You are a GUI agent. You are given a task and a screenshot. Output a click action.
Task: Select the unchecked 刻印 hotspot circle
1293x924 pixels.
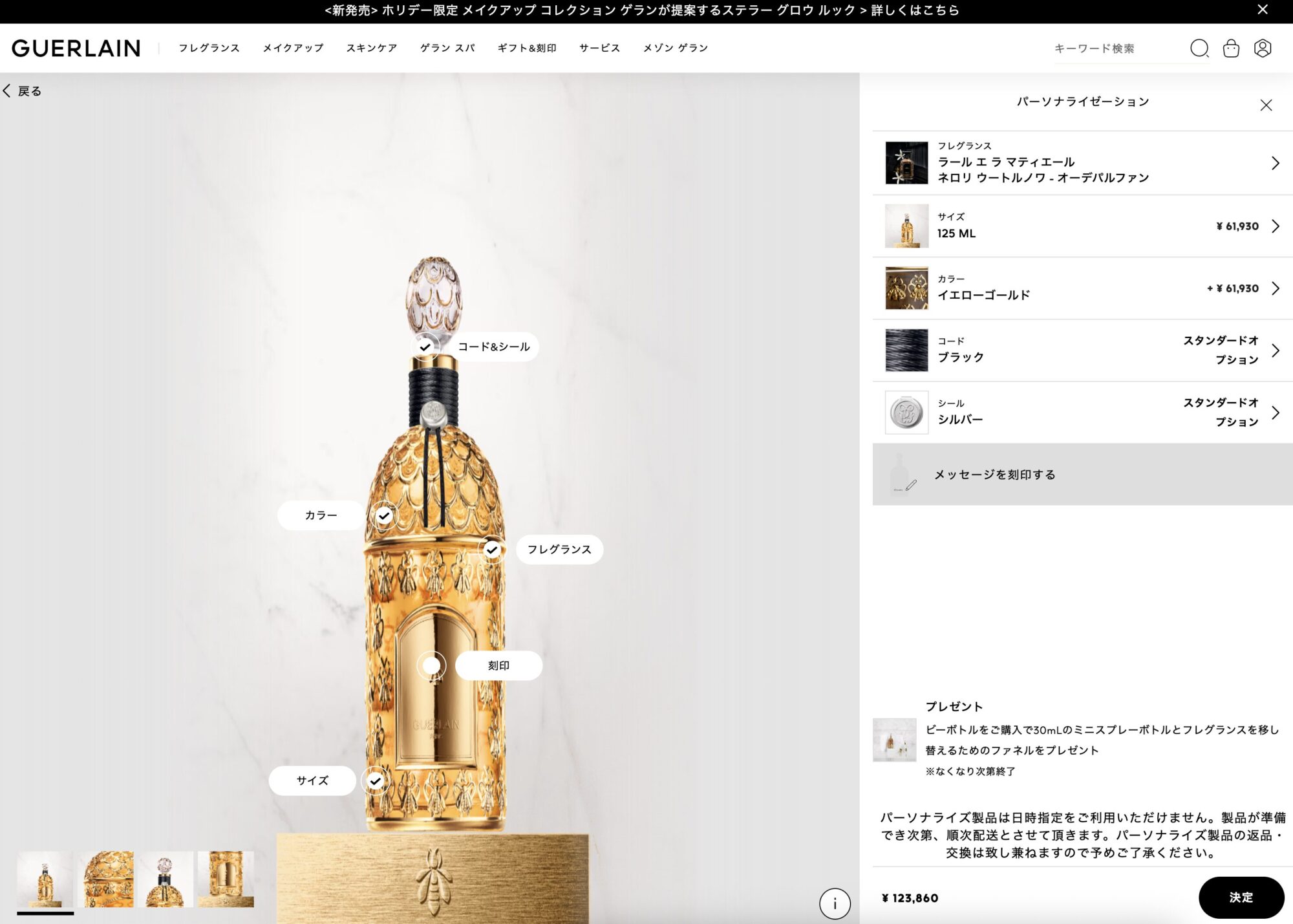[431, 665]
